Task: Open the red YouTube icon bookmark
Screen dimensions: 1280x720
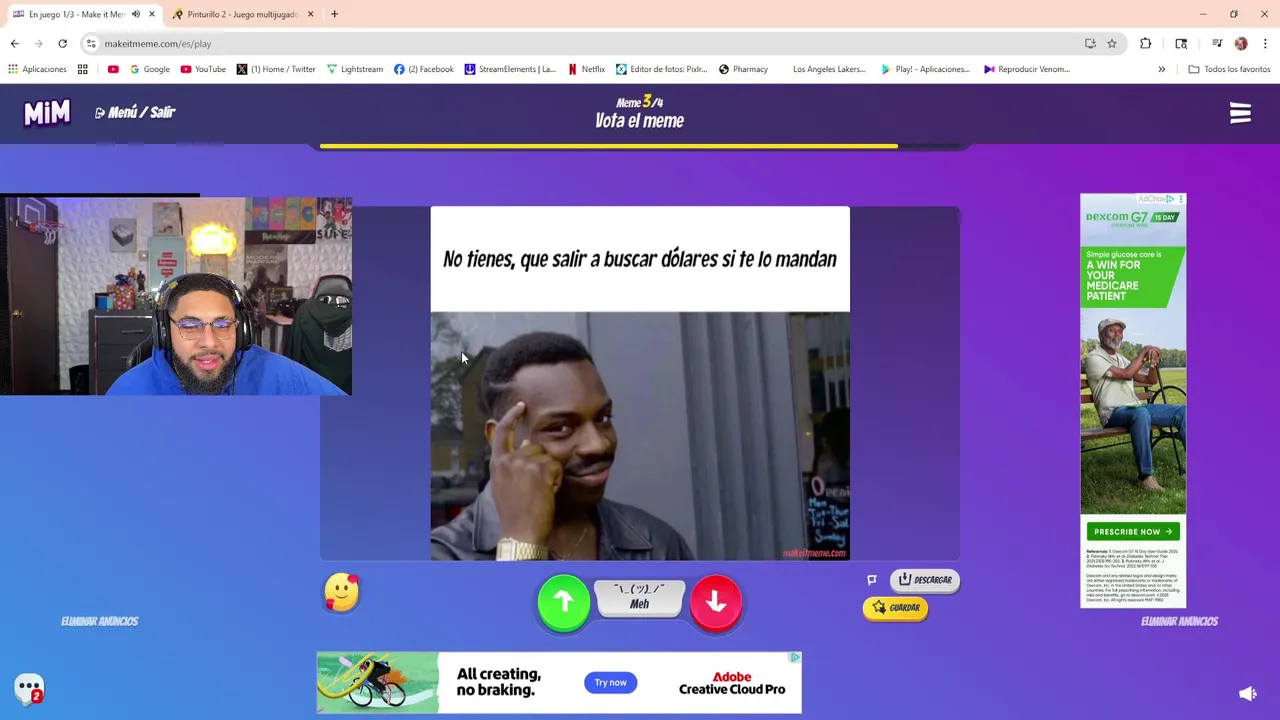Action: tap(113, 69)
